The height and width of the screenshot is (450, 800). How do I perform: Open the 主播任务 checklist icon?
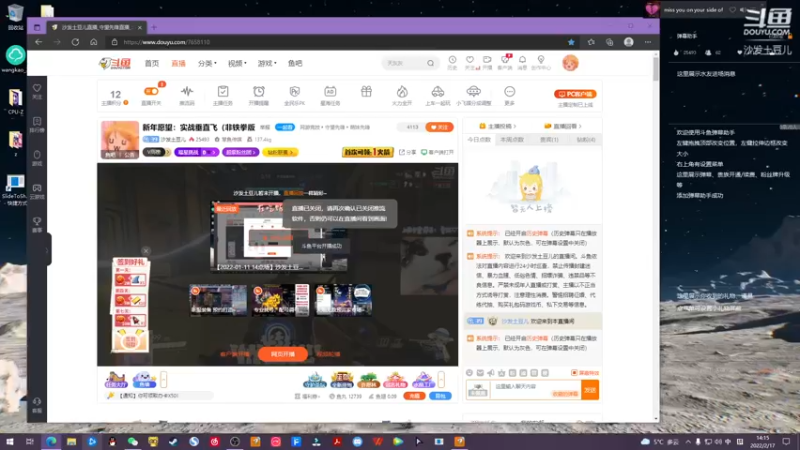click(x=223, y=91)
